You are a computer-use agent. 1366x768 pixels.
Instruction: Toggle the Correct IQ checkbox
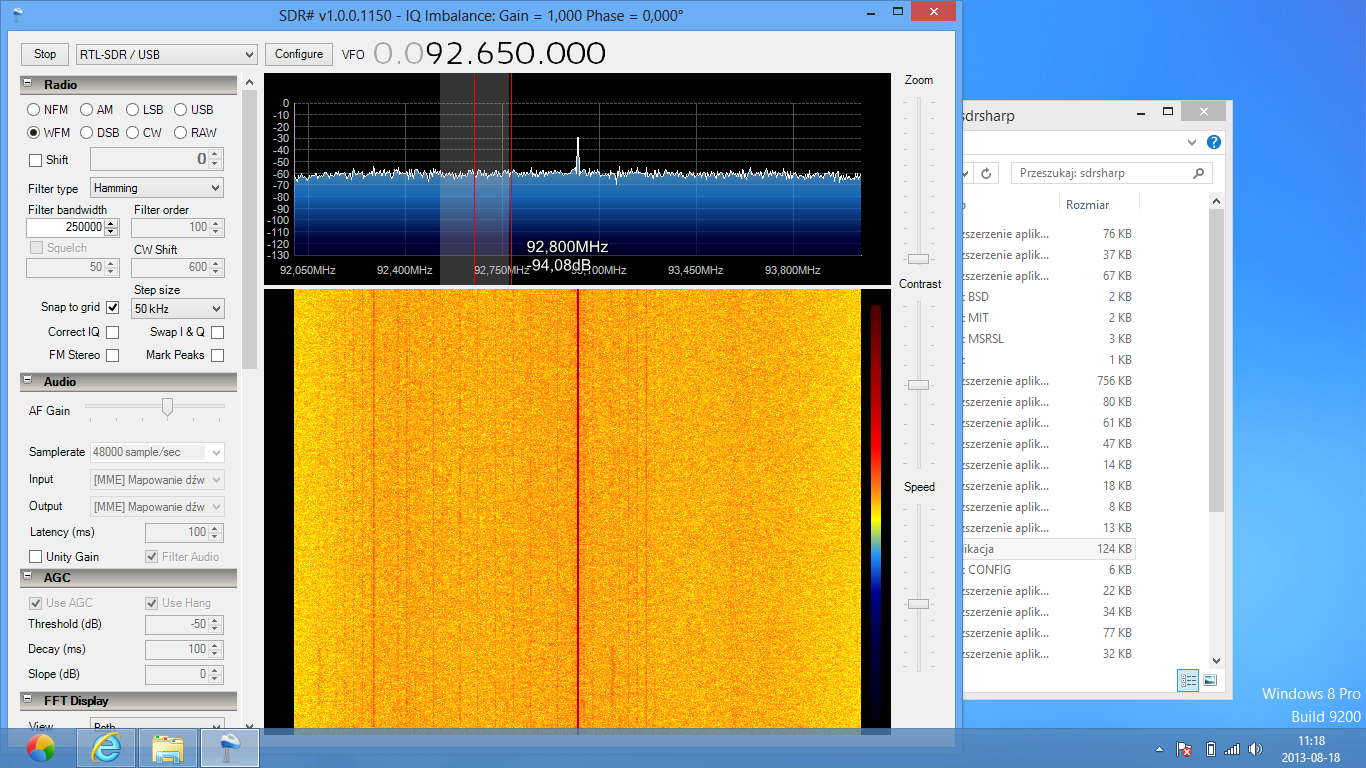click(112, 332)
